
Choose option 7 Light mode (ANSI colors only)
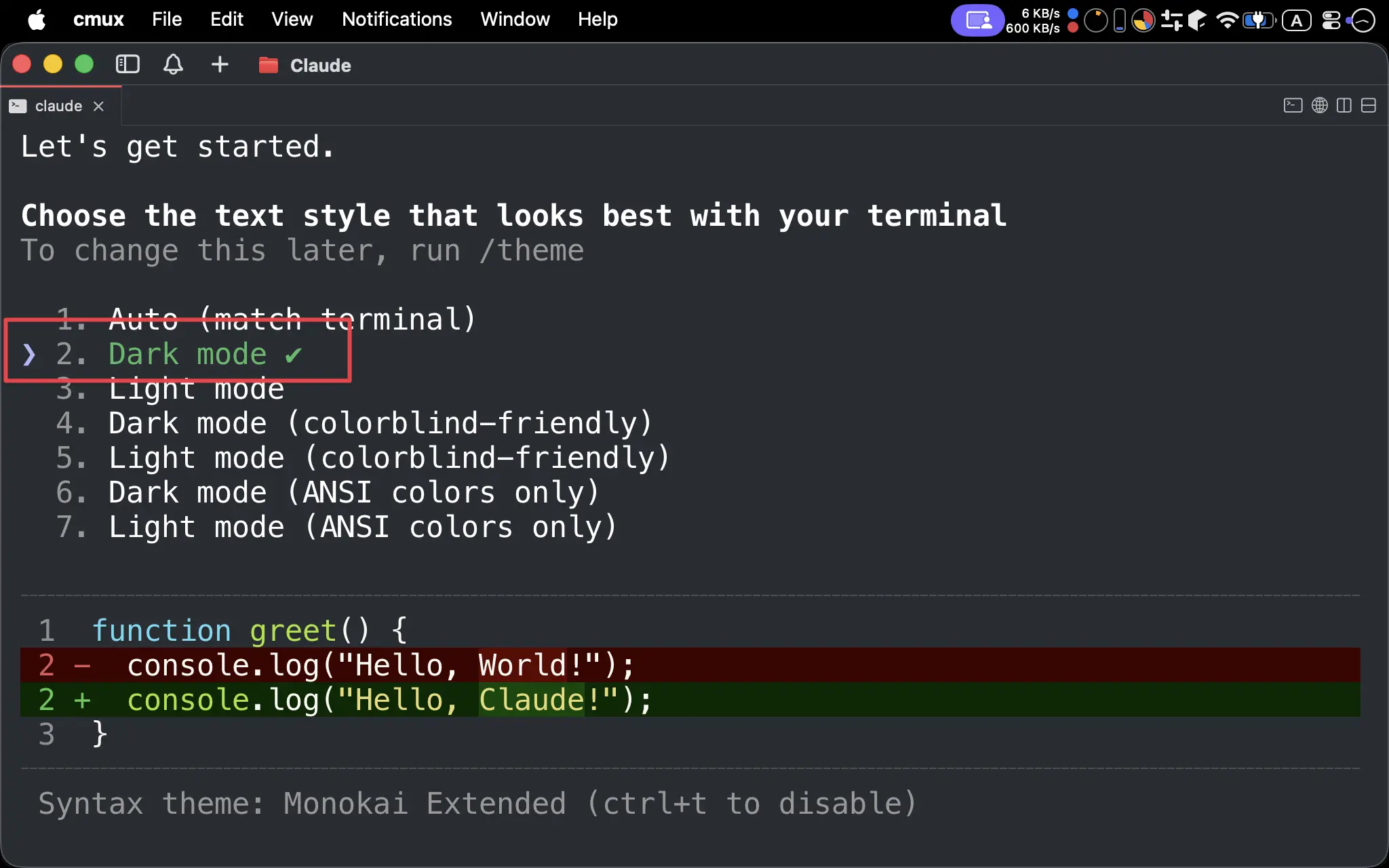pyautogui.click(x=336, y=527)
